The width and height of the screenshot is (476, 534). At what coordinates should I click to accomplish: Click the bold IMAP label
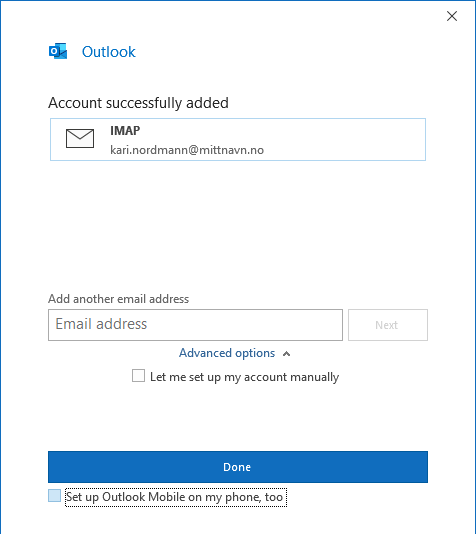point(125,130)
